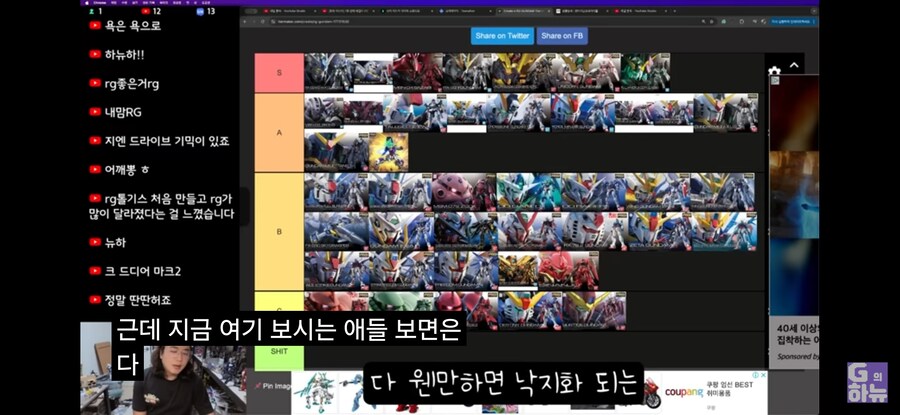
Task: Click the Share on FB button
Action: pos(562,36)
